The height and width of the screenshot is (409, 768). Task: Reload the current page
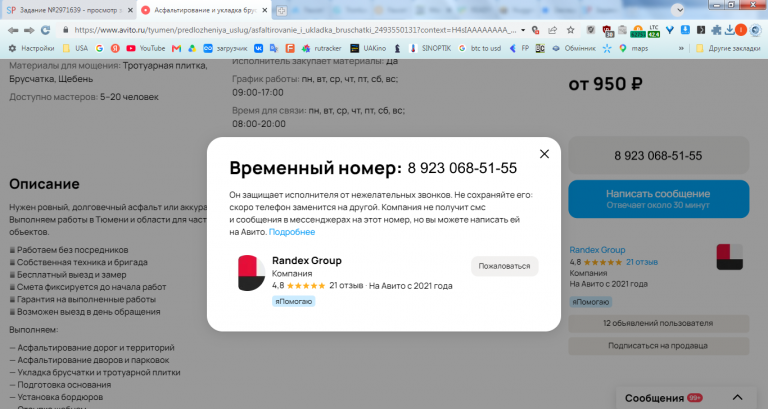[46, 30]
